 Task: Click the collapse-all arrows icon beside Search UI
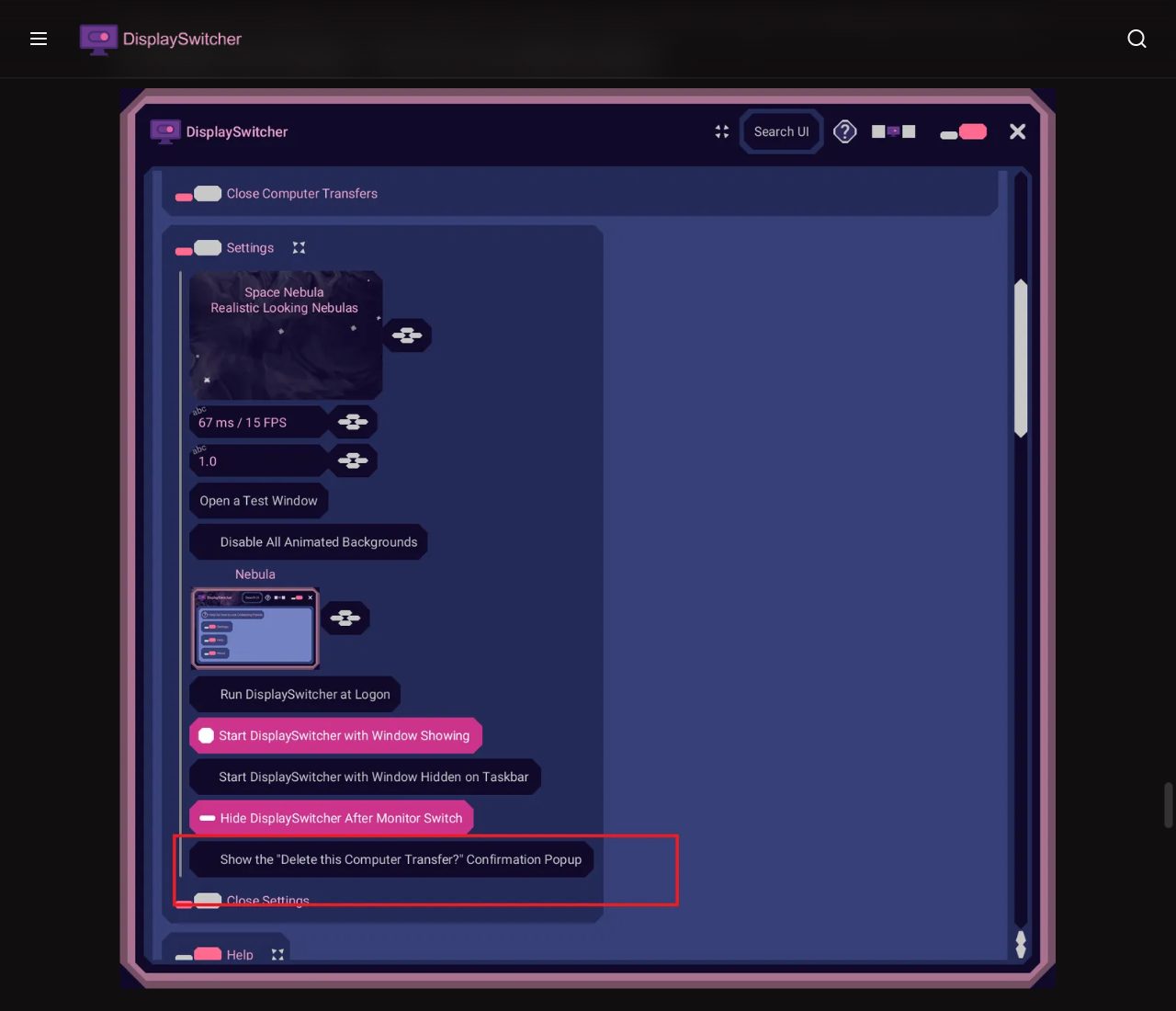coord(722,132)
